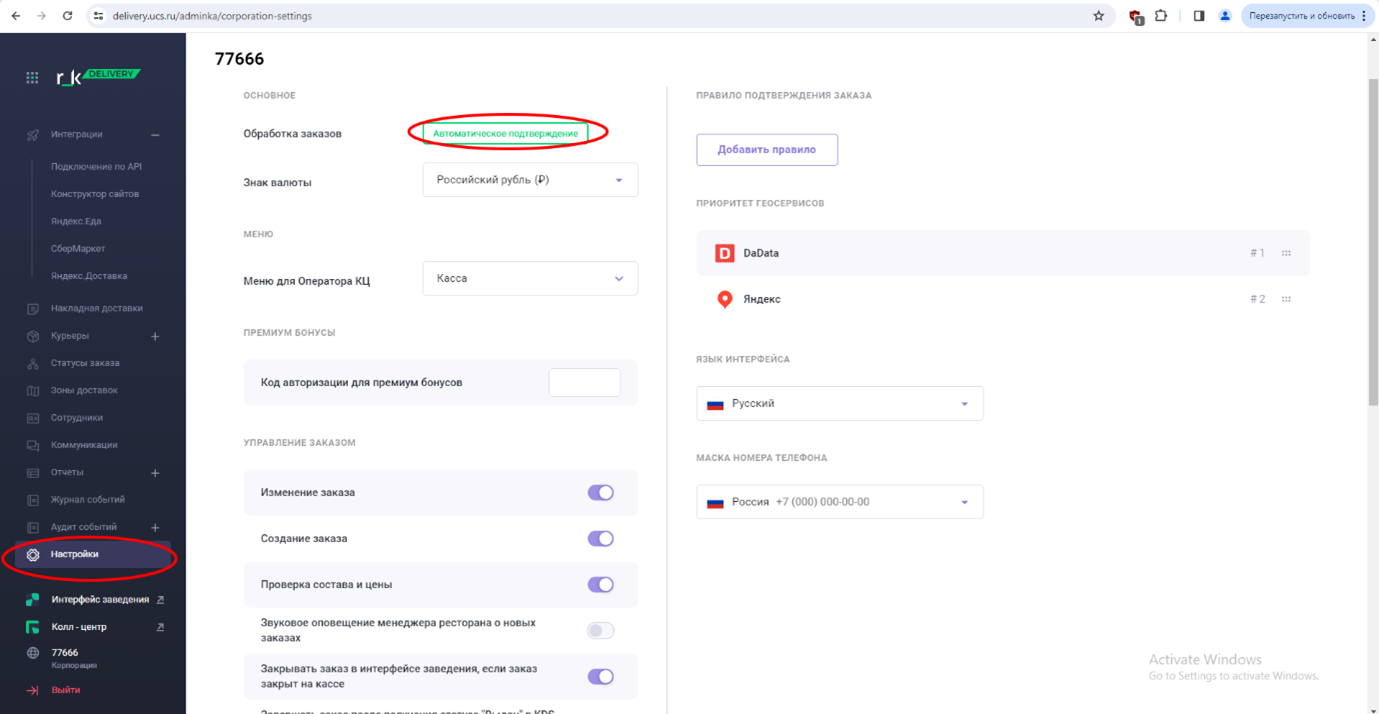Click the DaData drag handle icon

tap(1286, 253)
